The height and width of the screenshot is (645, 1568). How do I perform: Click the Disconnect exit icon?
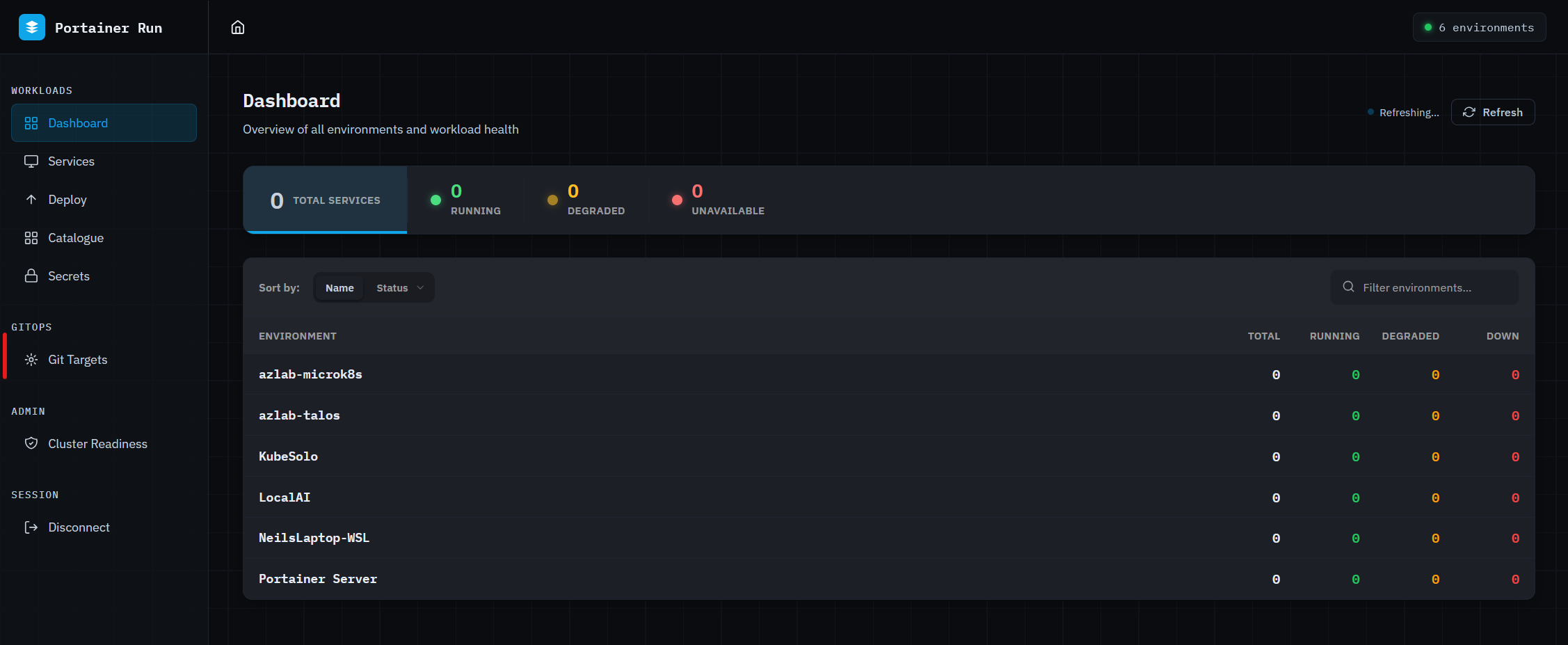tap(31, 527)
